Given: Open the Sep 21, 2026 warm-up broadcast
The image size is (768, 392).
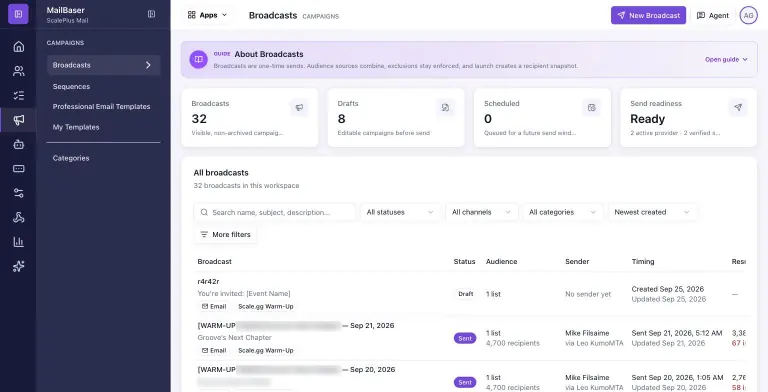Looking at the screenshot, I should (296, 325).
